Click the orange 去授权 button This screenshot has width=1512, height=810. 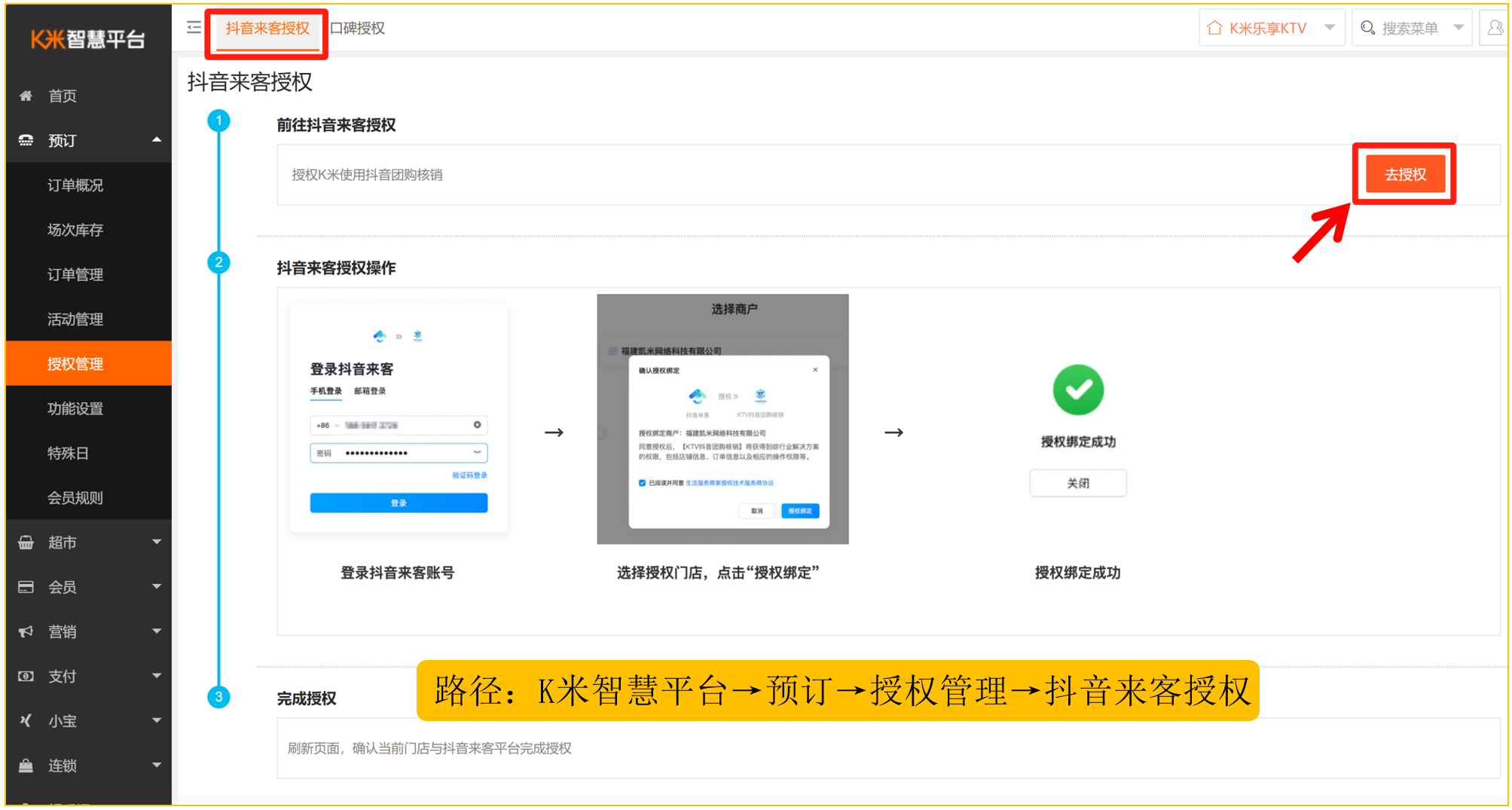point(1405,174)
